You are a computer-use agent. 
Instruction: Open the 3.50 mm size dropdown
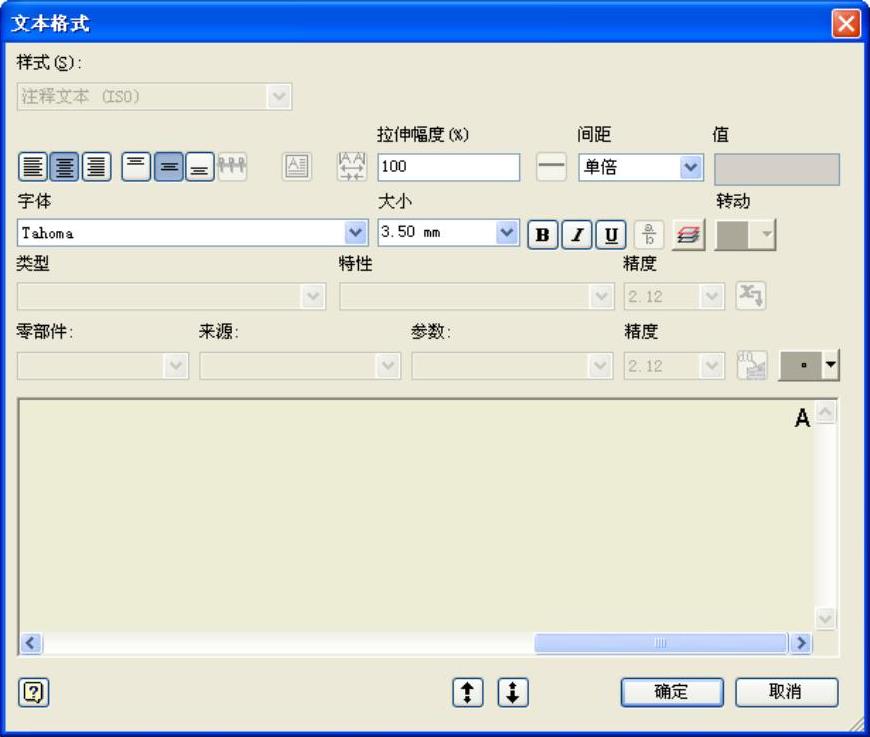click(x=507, y=233)
